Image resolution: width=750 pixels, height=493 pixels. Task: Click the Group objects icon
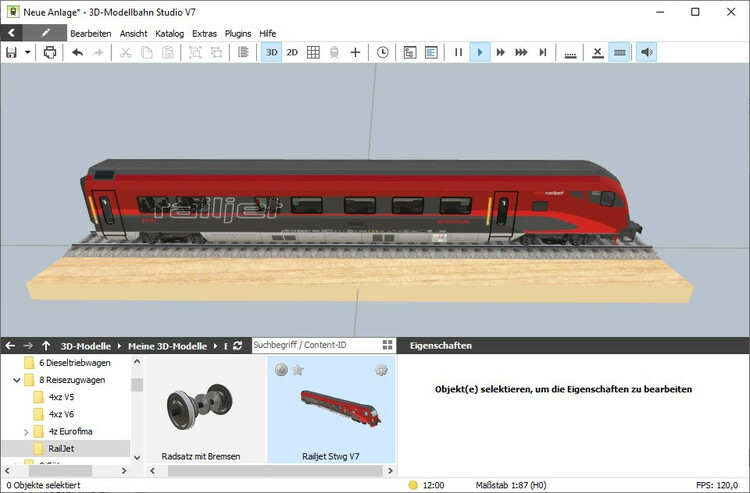(x=195, y=52)
